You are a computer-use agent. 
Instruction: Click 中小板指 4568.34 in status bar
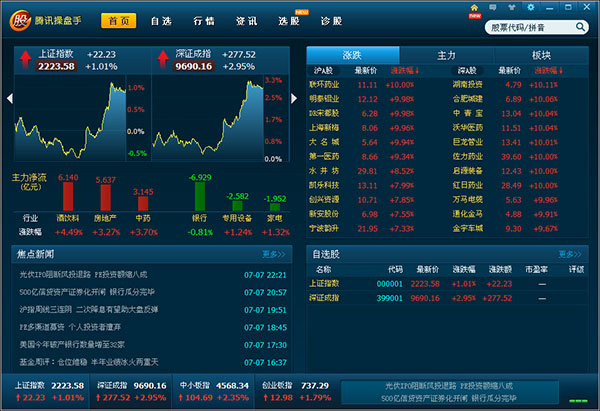coord(214,391)
